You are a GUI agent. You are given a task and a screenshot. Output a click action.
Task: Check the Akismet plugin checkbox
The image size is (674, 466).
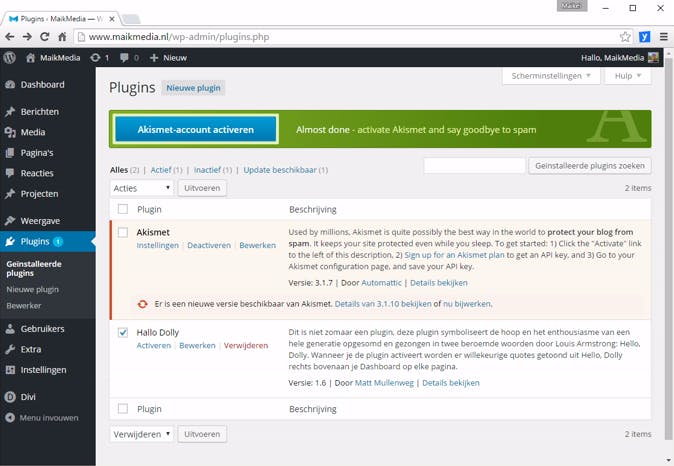123,232
